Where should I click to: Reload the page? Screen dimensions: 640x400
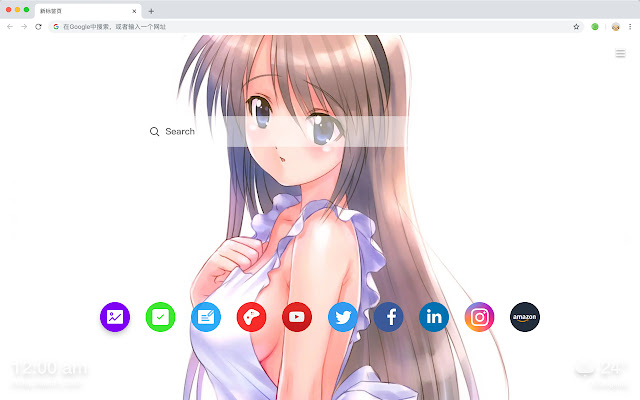point(38,27)
